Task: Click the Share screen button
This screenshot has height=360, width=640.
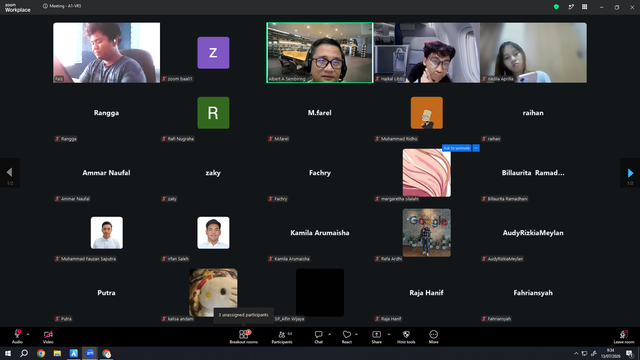Action: click(376, 337)
